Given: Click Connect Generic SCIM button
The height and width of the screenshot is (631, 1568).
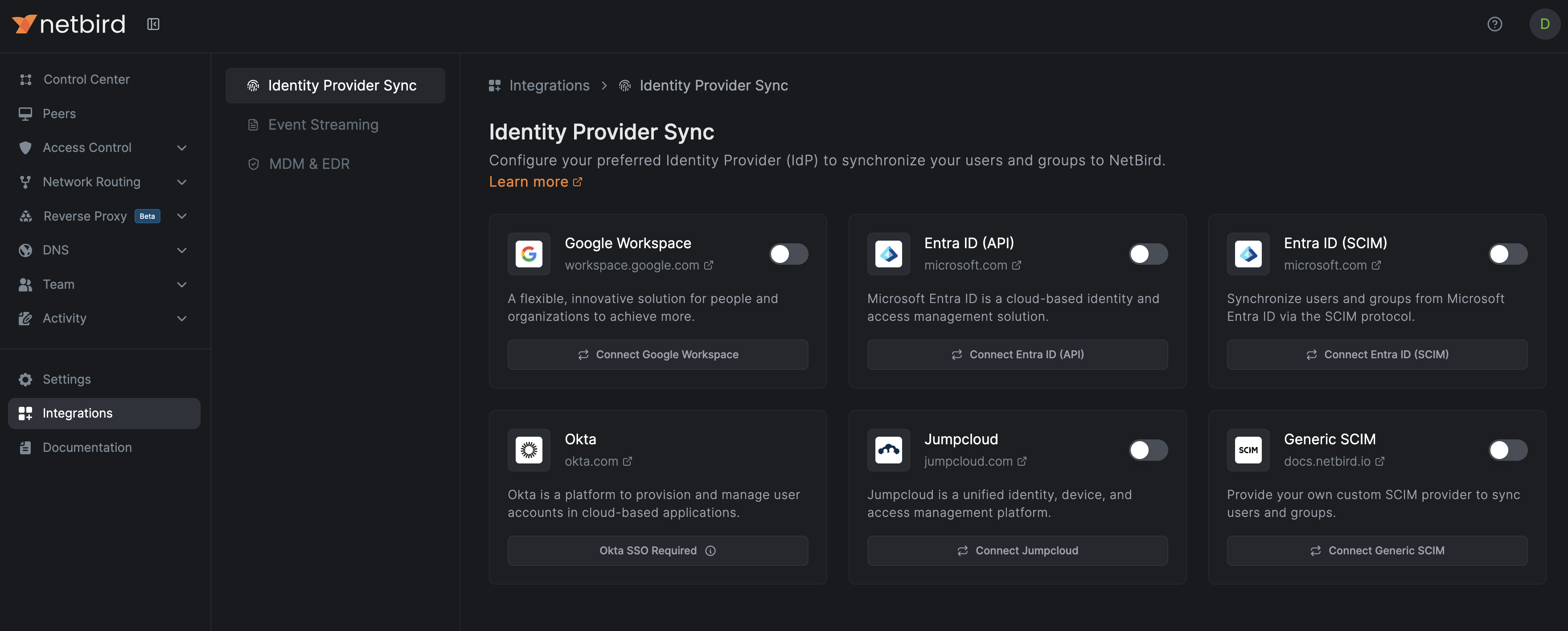Looking at the screenshot, I should tap(1377, 551).
